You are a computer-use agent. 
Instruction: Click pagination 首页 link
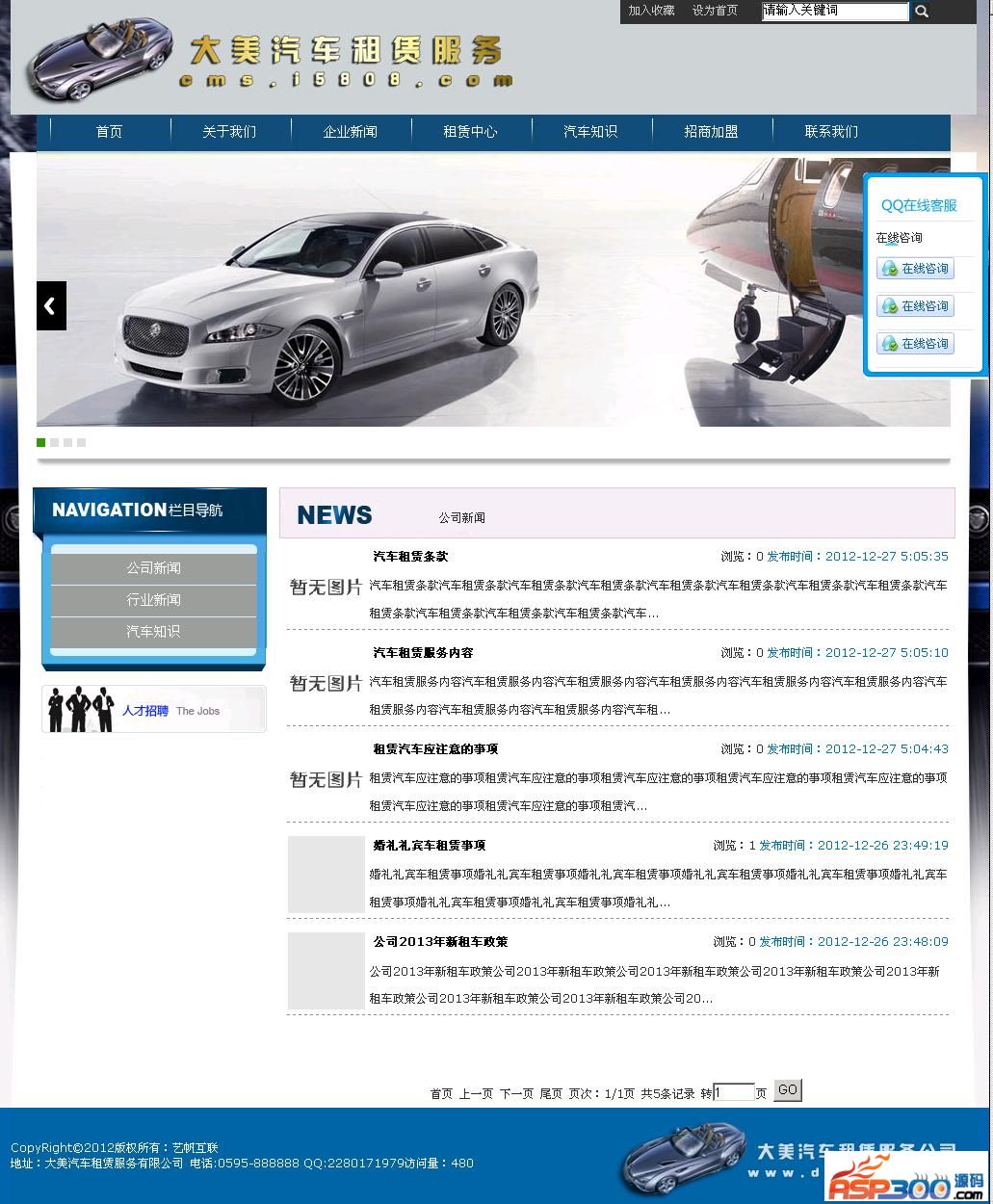tap(441, 1094)
